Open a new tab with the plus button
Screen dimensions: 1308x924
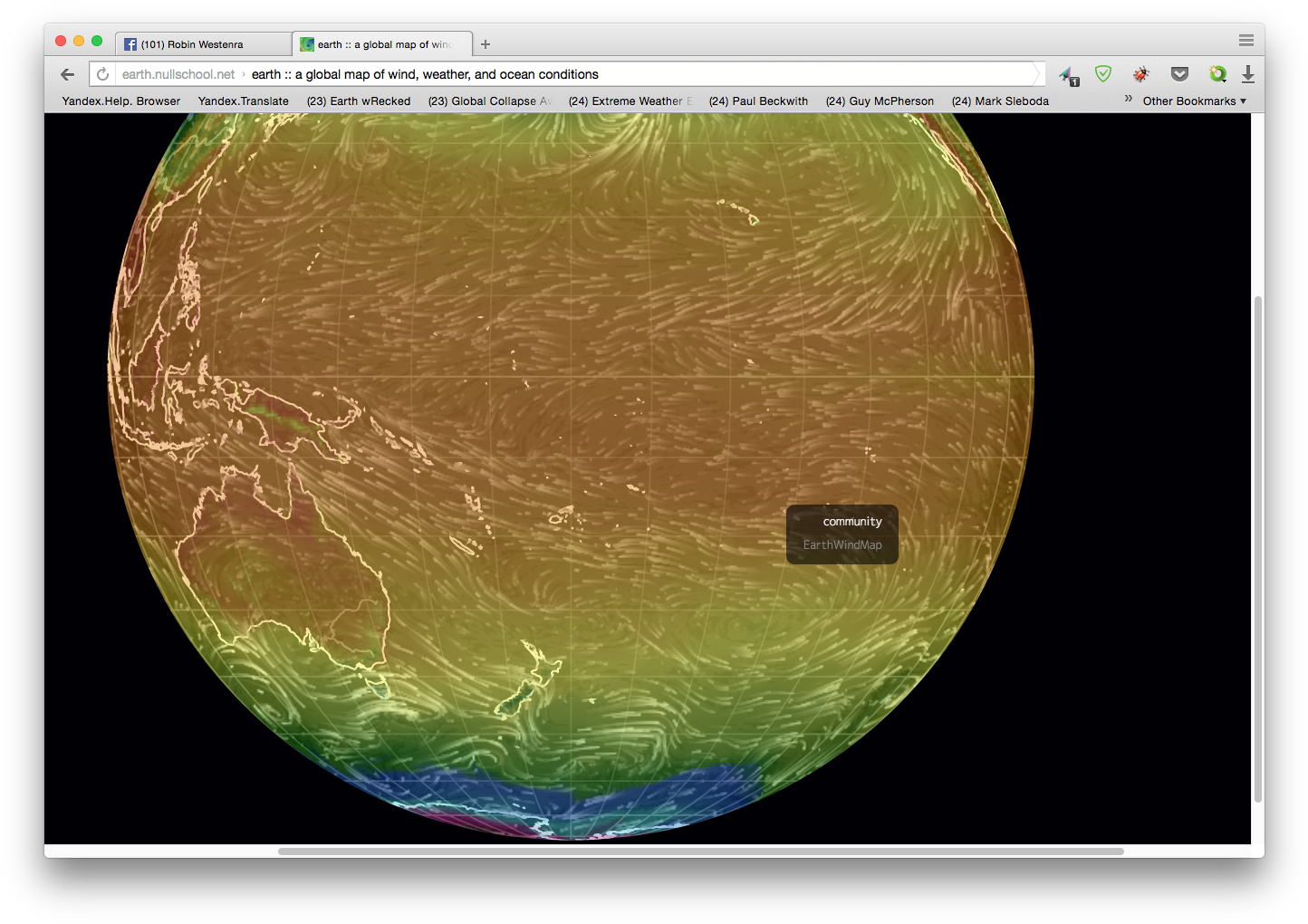point(486,43)
